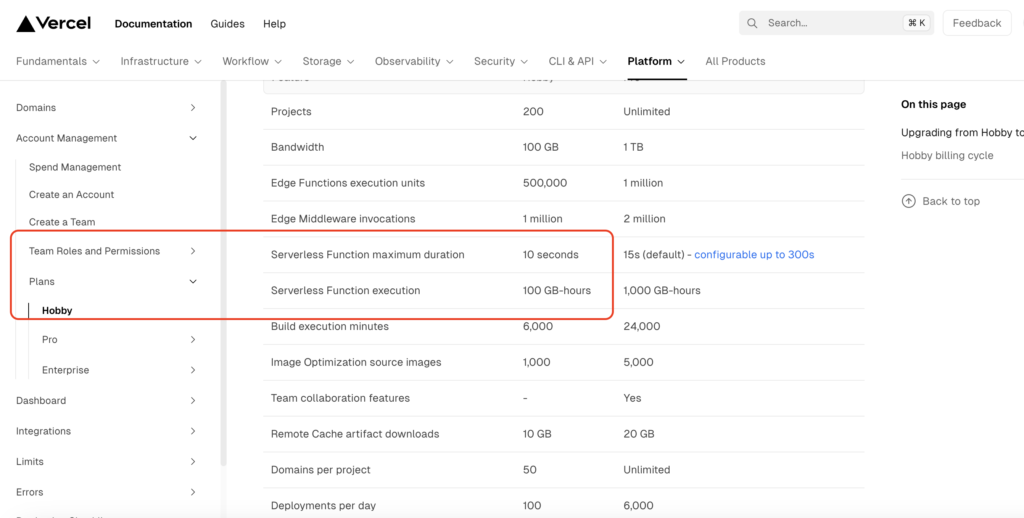Collapse the Account Management section
1024x518 pixels.
[193, 139]
